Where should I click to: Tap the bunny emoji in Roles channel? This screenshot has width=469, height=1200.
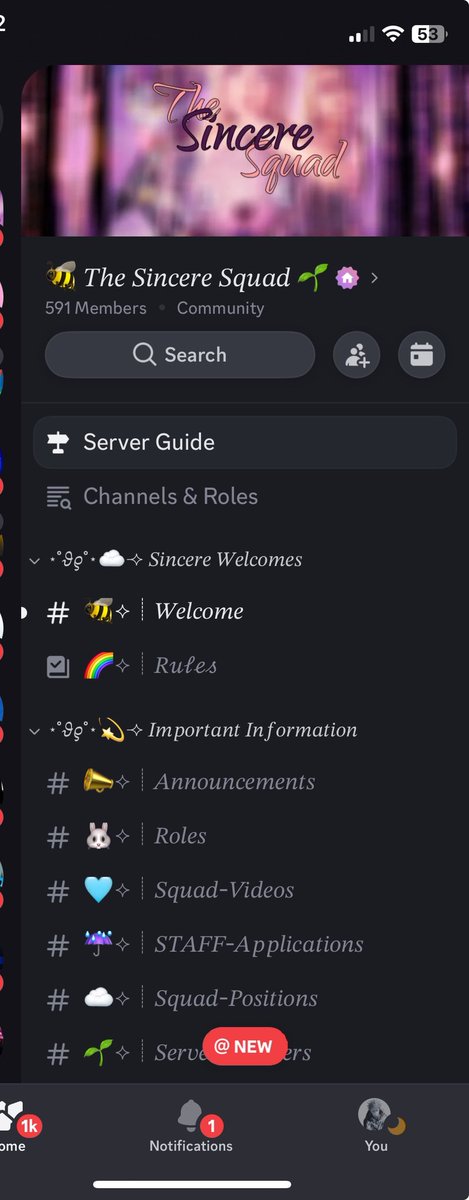[x=98, y=836]
